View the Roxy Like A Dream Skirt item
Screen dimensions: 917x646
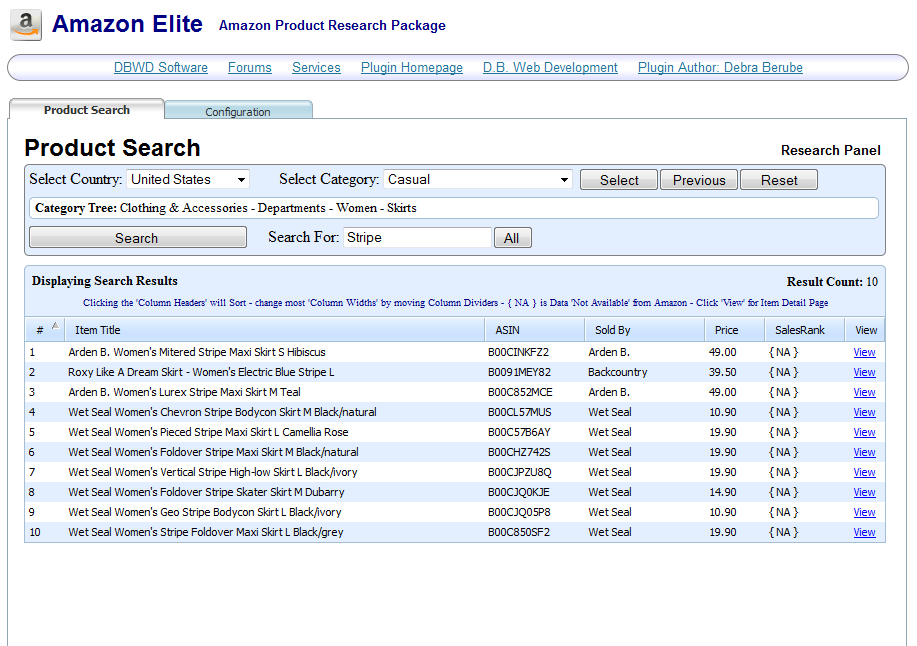point(864,372)
